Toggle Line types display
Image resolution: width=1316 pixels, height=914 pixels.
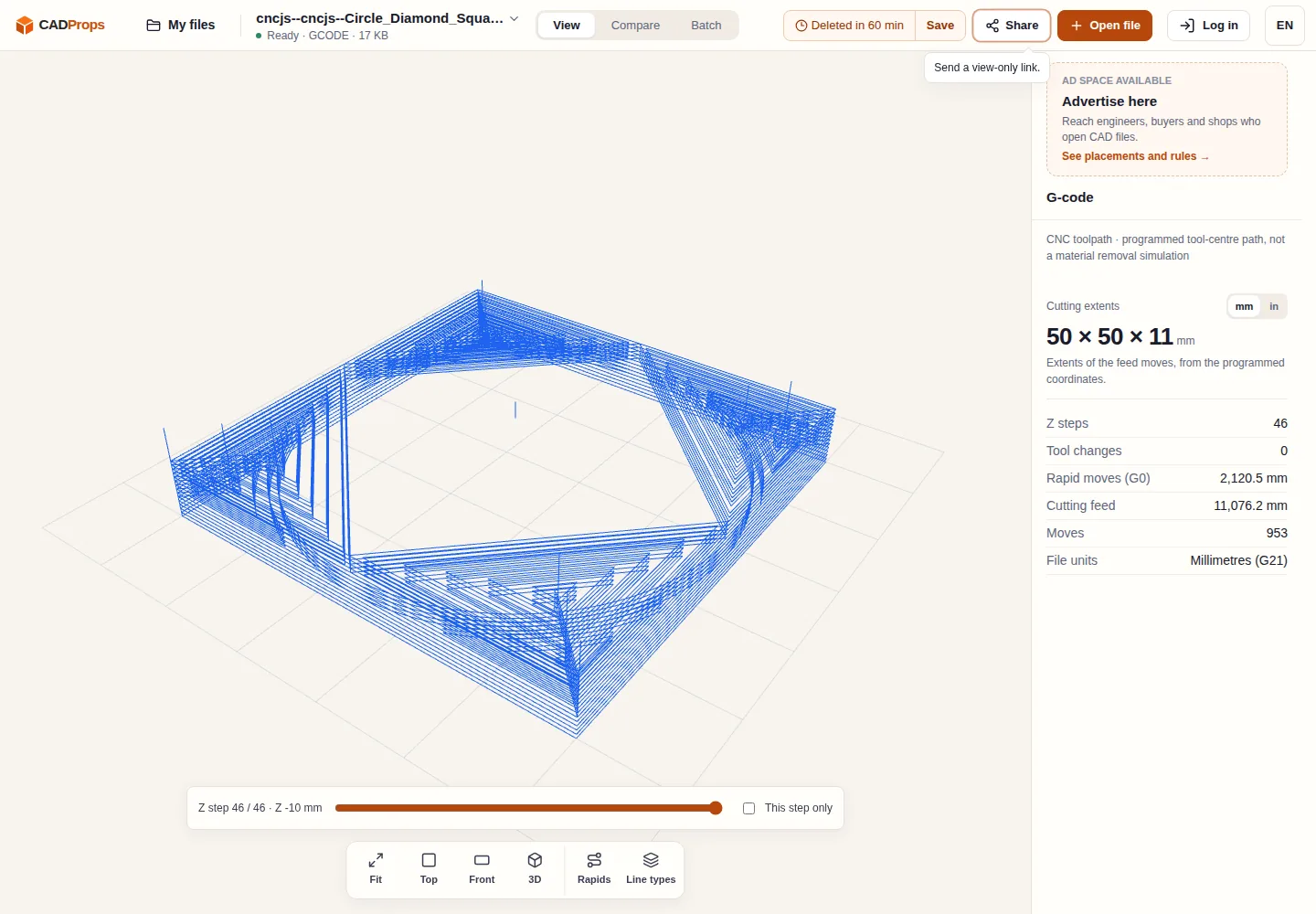(651, 868)
